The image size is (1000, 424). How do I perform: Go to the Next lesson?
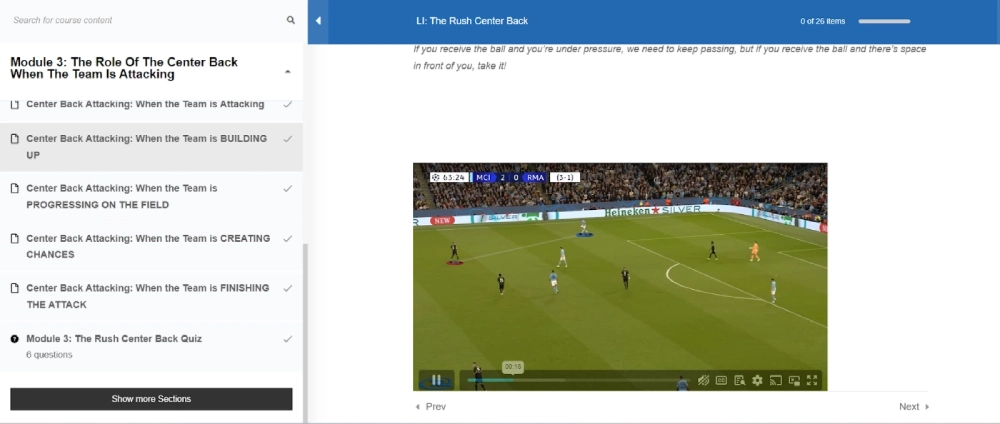coord(913,407)
